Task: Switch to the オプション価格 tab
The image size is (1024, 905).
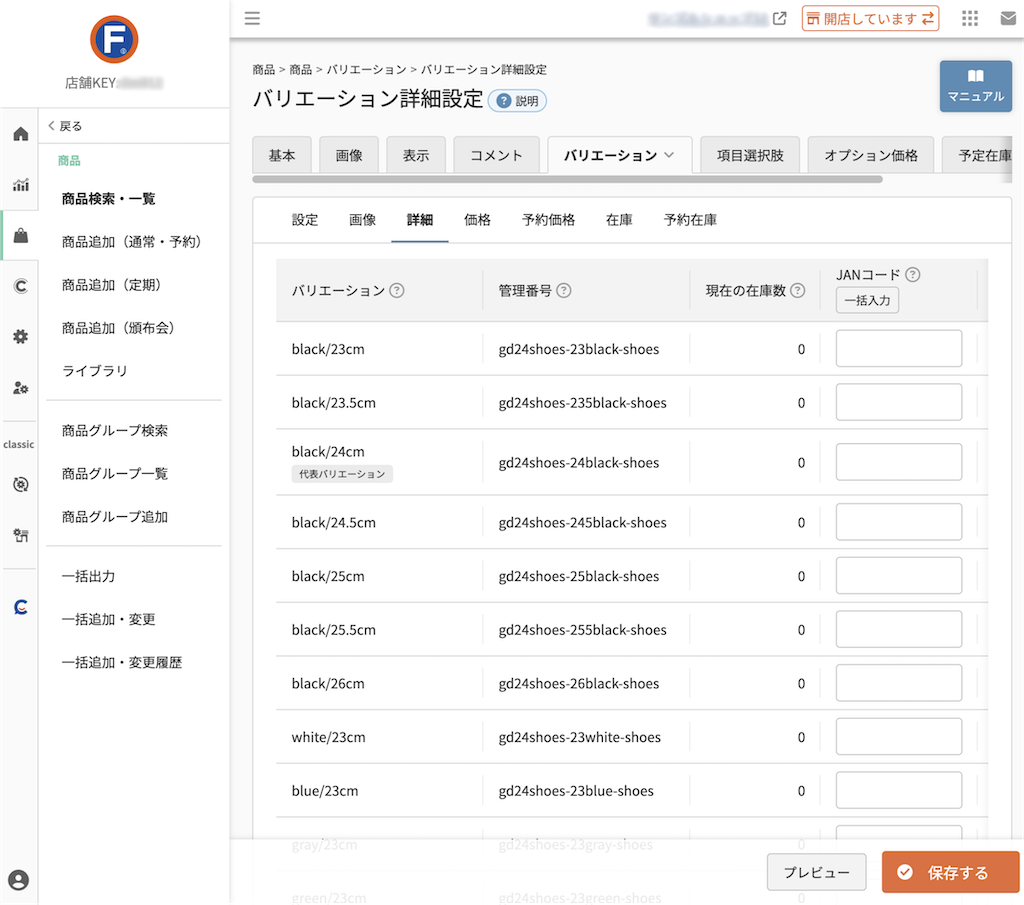Action: (871, 155)
